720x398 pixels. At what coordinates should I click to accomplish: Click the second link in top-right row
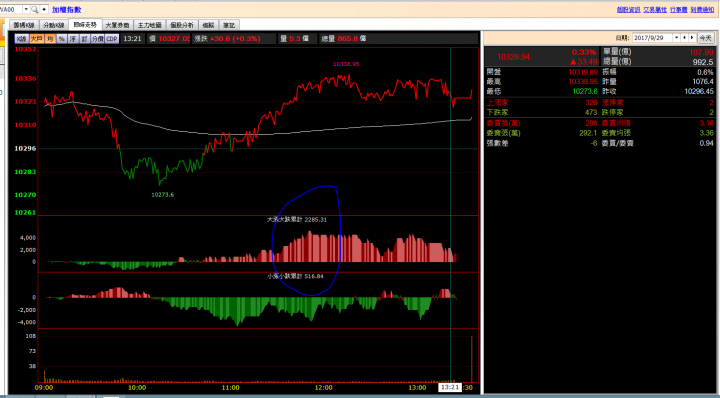coord(655,10)
